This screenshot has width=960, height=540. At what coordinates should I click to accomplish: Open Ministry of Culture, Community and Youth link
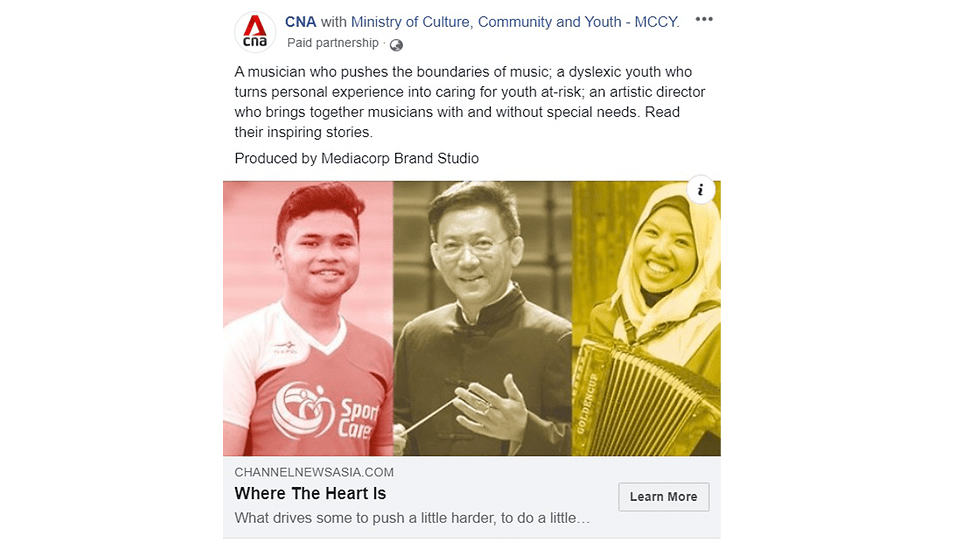(x=515, y=22)
